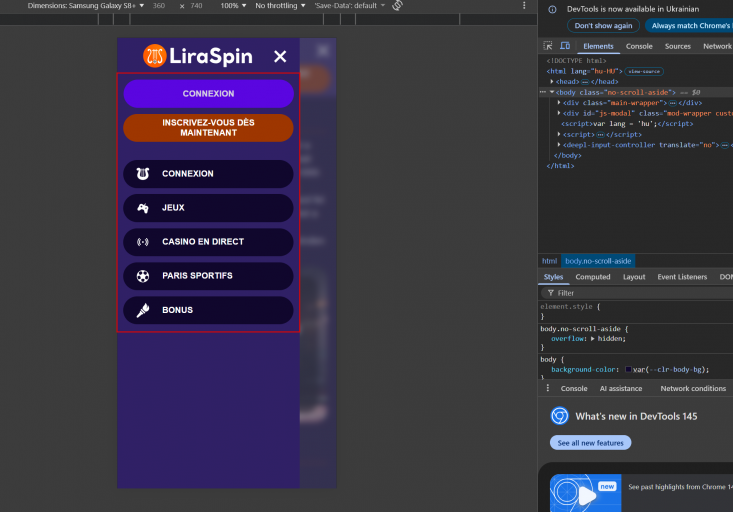Open the 100% zoom dropdown

pyautogui.click(x=233, y=6)
